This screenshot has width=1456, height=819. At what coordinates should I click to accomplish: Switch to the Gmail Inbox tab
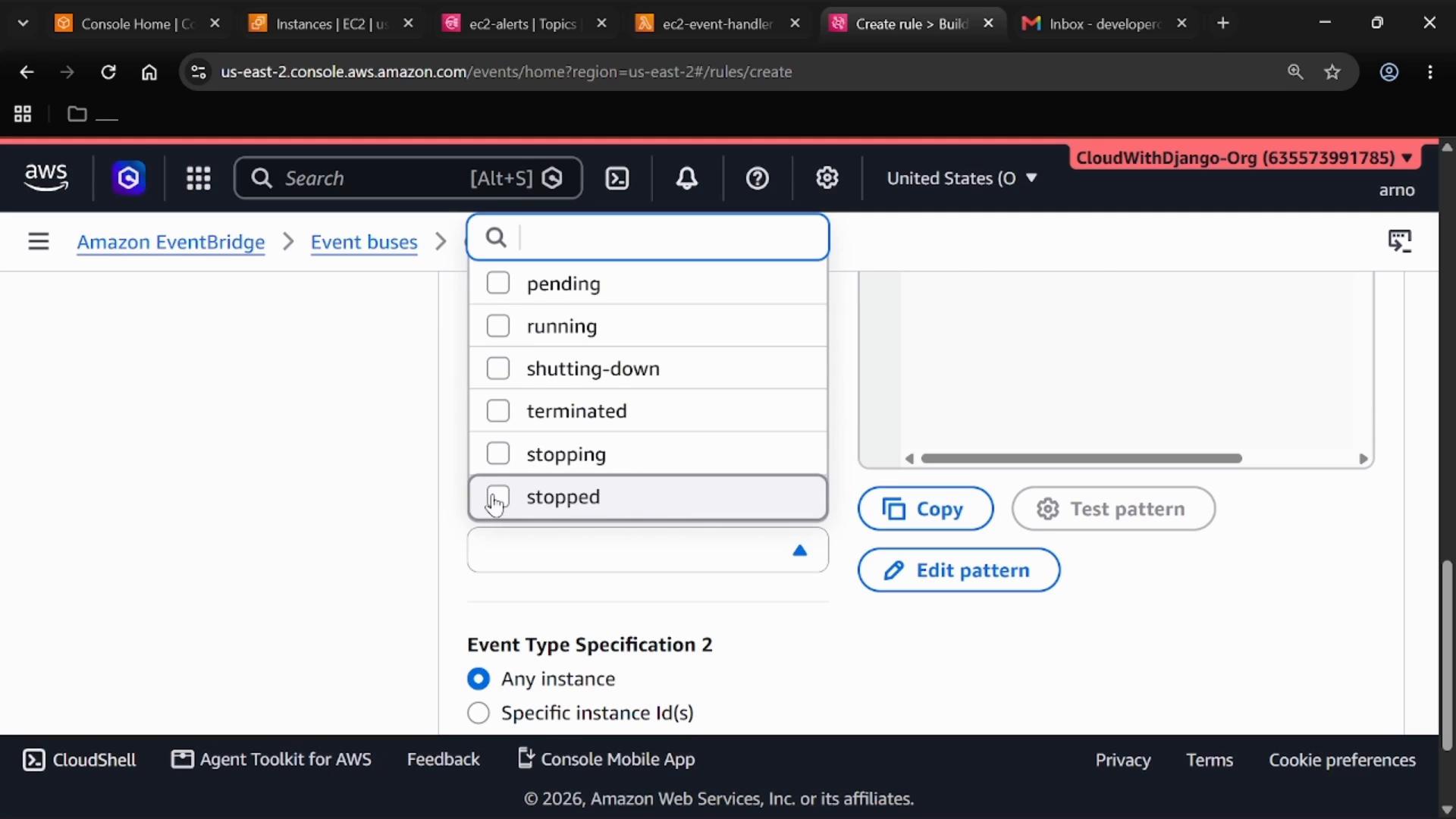(x=1104, y=24)
